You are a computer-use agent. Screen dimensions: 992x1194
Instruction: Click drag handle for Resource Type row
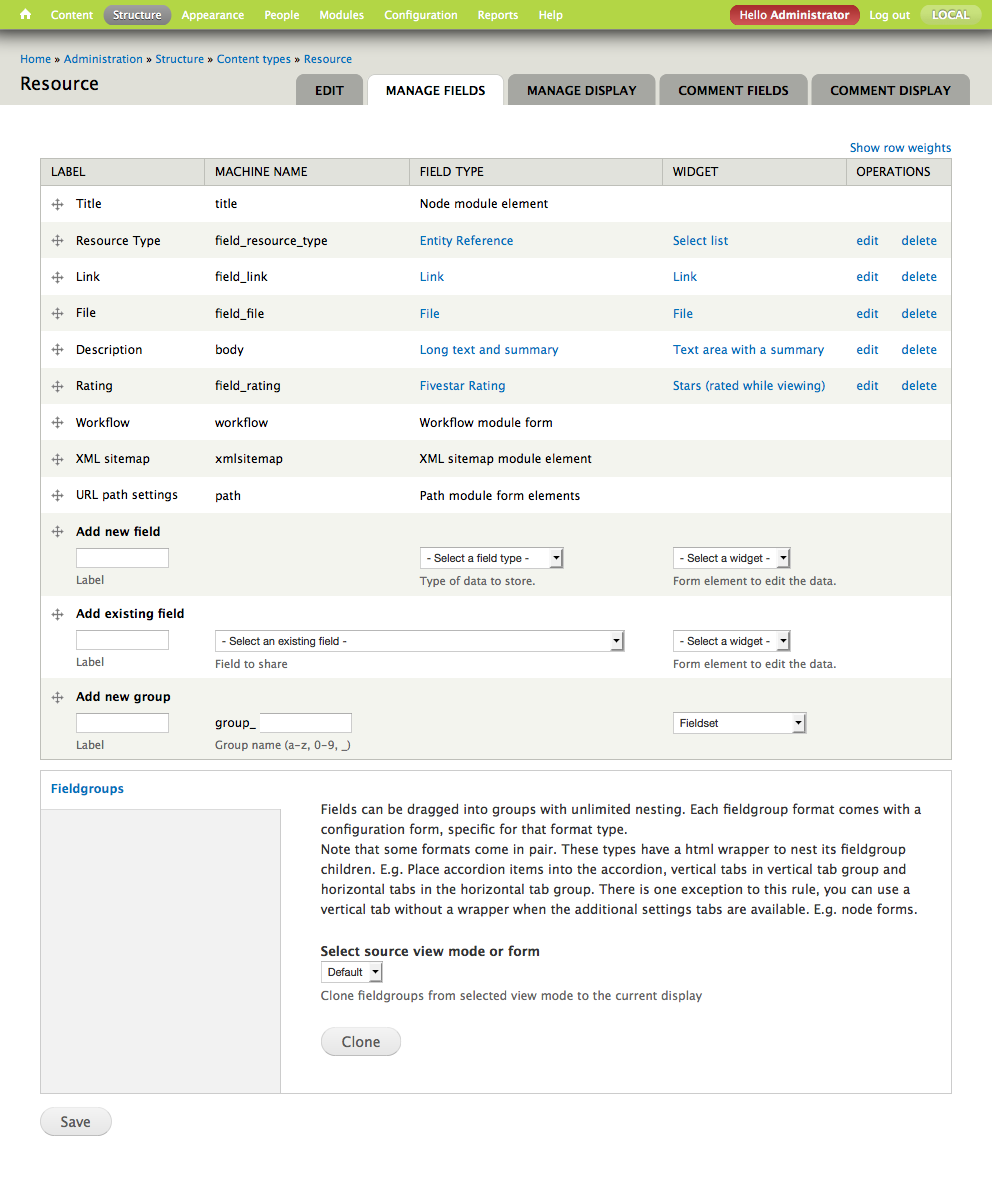(x=58, y=241)
